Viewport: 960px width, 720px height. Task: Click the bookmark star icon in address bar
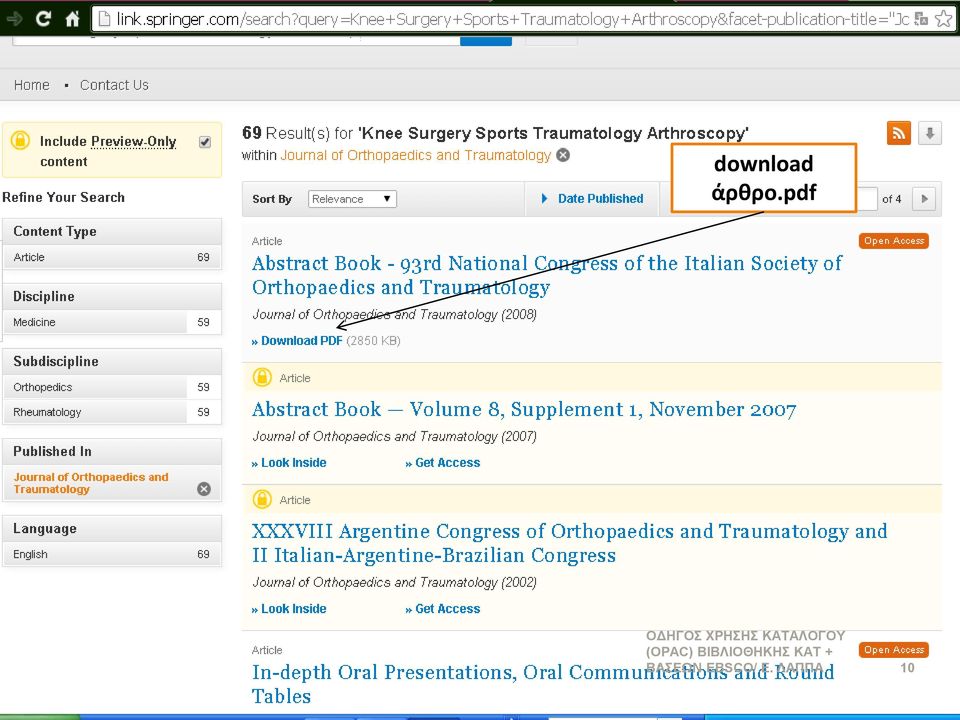coord(943,19)
